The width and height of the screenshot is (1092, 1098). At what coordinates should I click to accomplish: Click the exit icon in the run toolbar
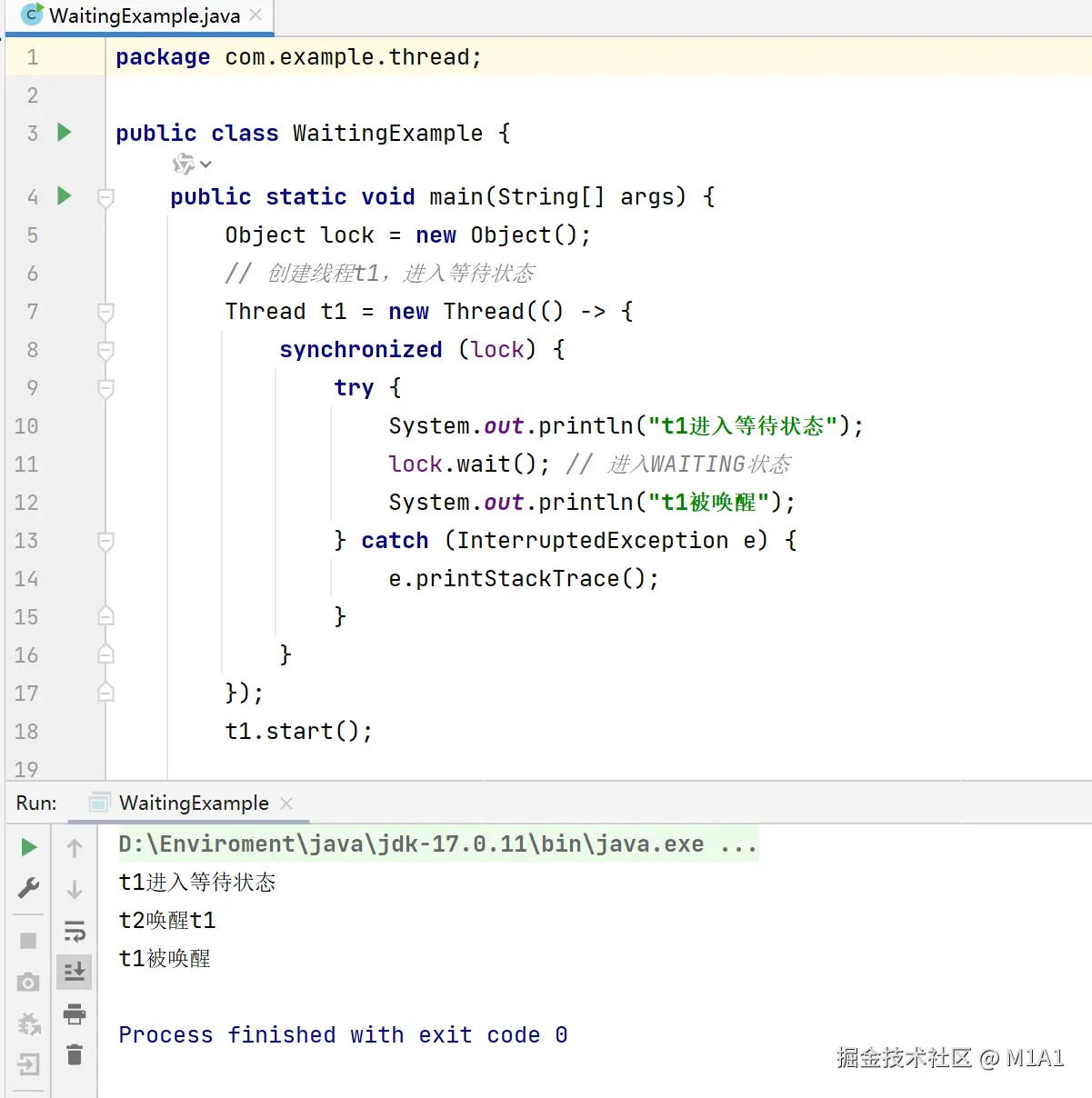click(x=28, y=1064)
